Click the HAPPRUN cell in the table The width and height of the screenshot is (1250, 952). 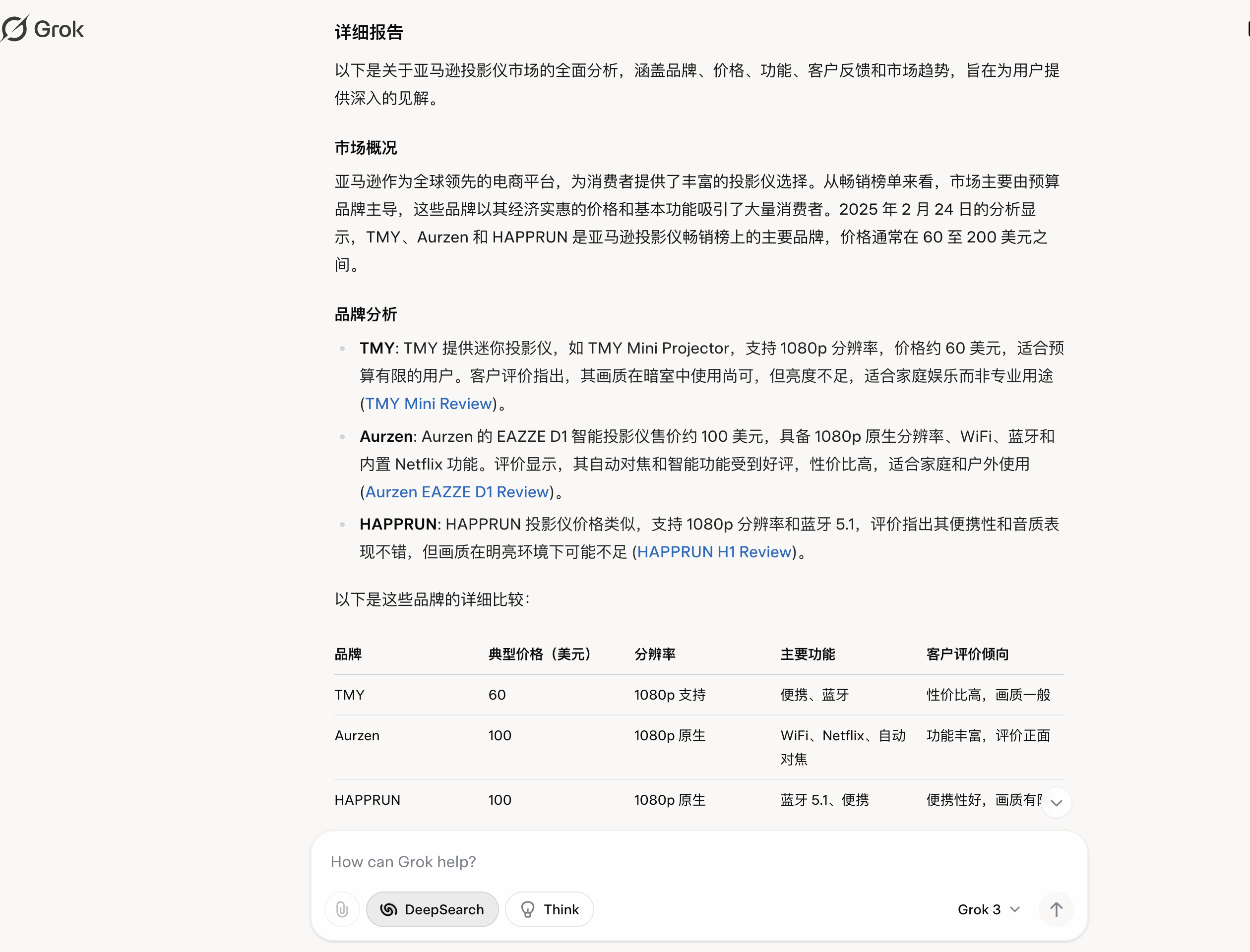click(368, 800)
